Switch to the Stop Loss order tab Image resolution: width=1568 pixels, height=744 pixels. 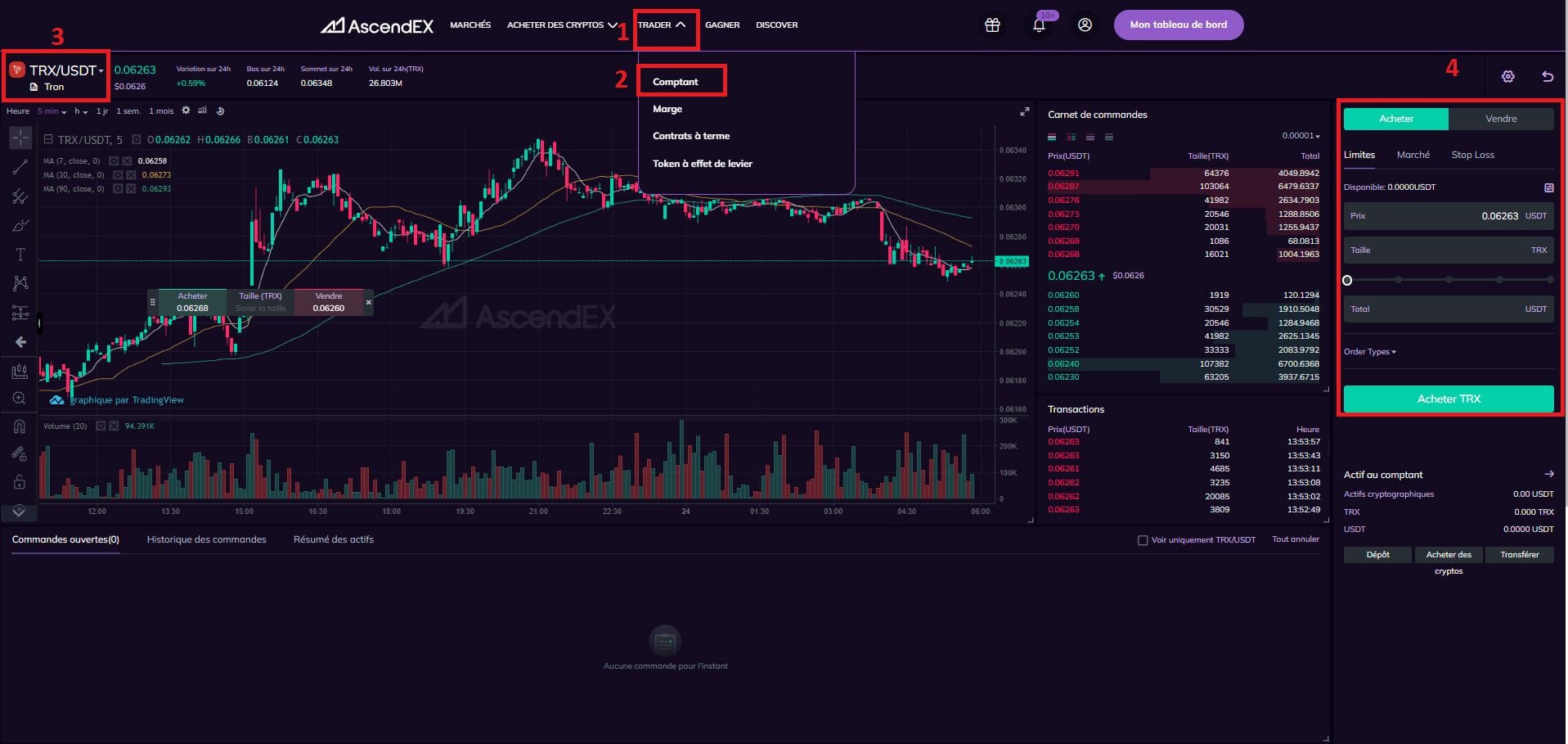[x=1472, y=155]
